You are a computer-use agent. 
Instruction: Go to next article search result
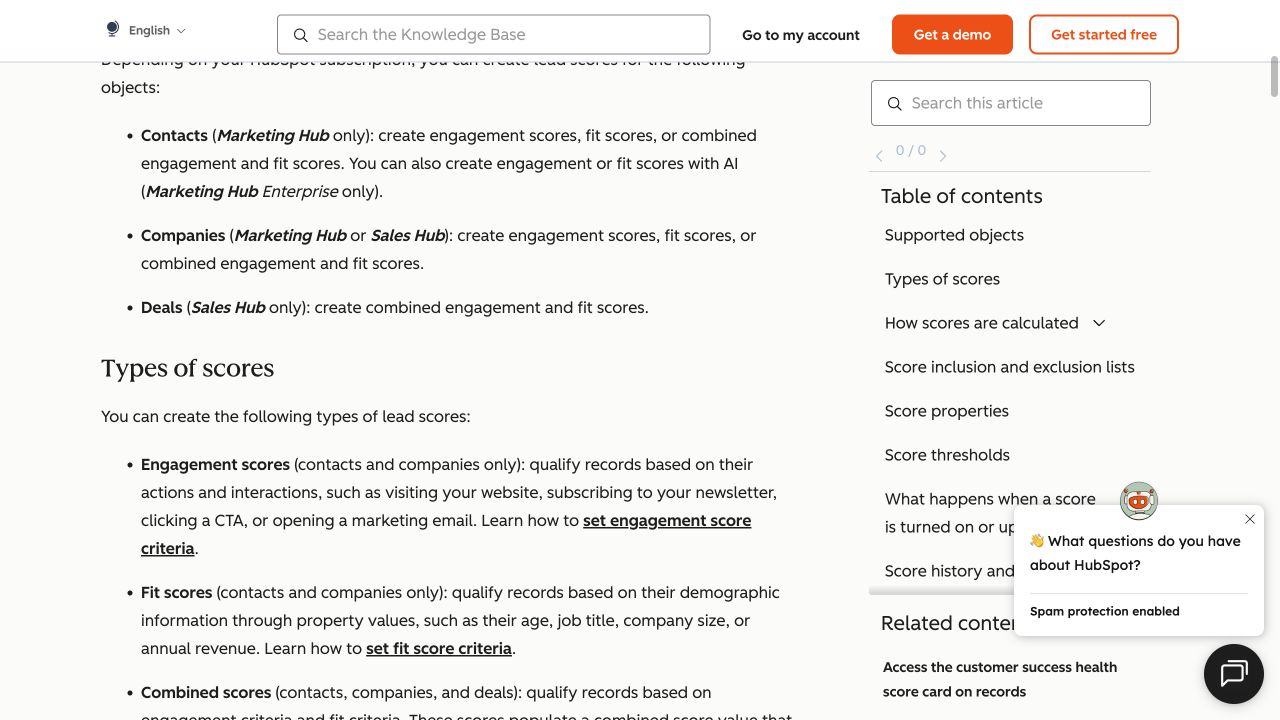942,155
